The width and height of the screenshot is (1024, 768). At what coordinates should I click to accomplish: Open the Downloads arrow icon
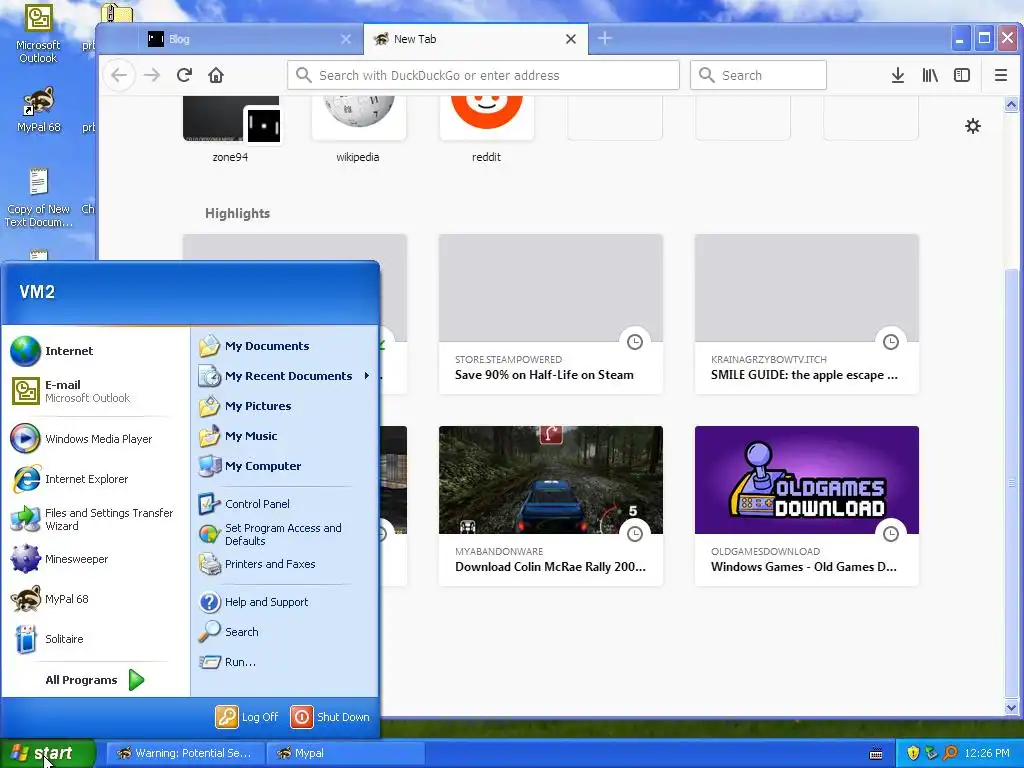point(898,75)
